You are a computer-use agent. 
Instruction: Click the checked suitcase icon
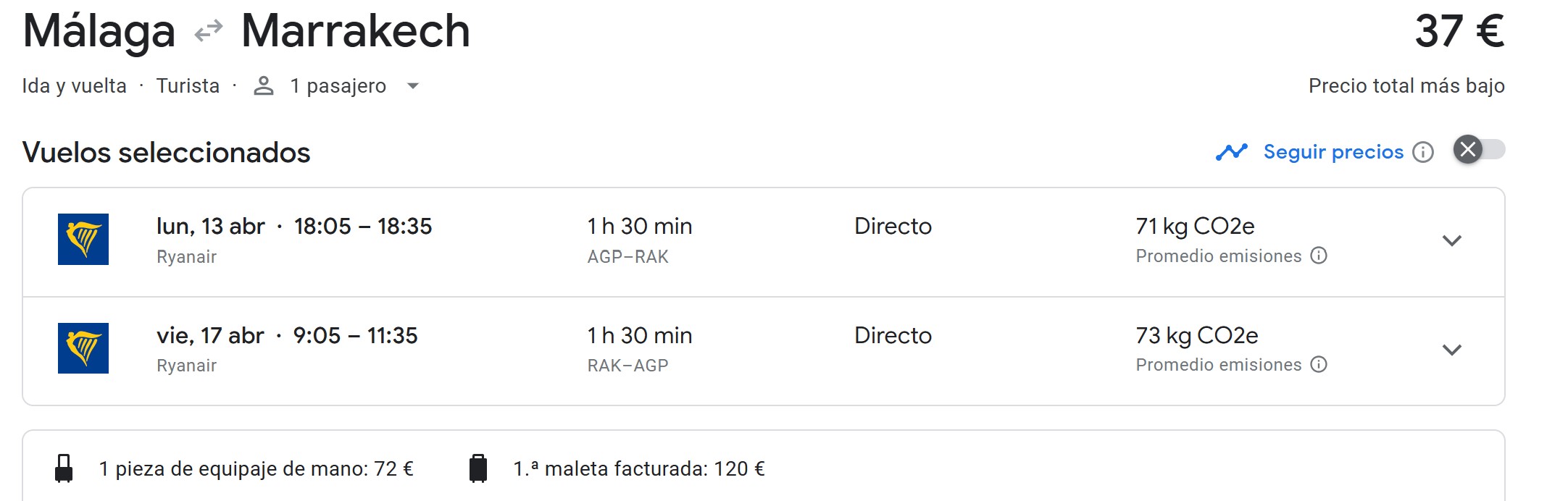tap(478, 468)
